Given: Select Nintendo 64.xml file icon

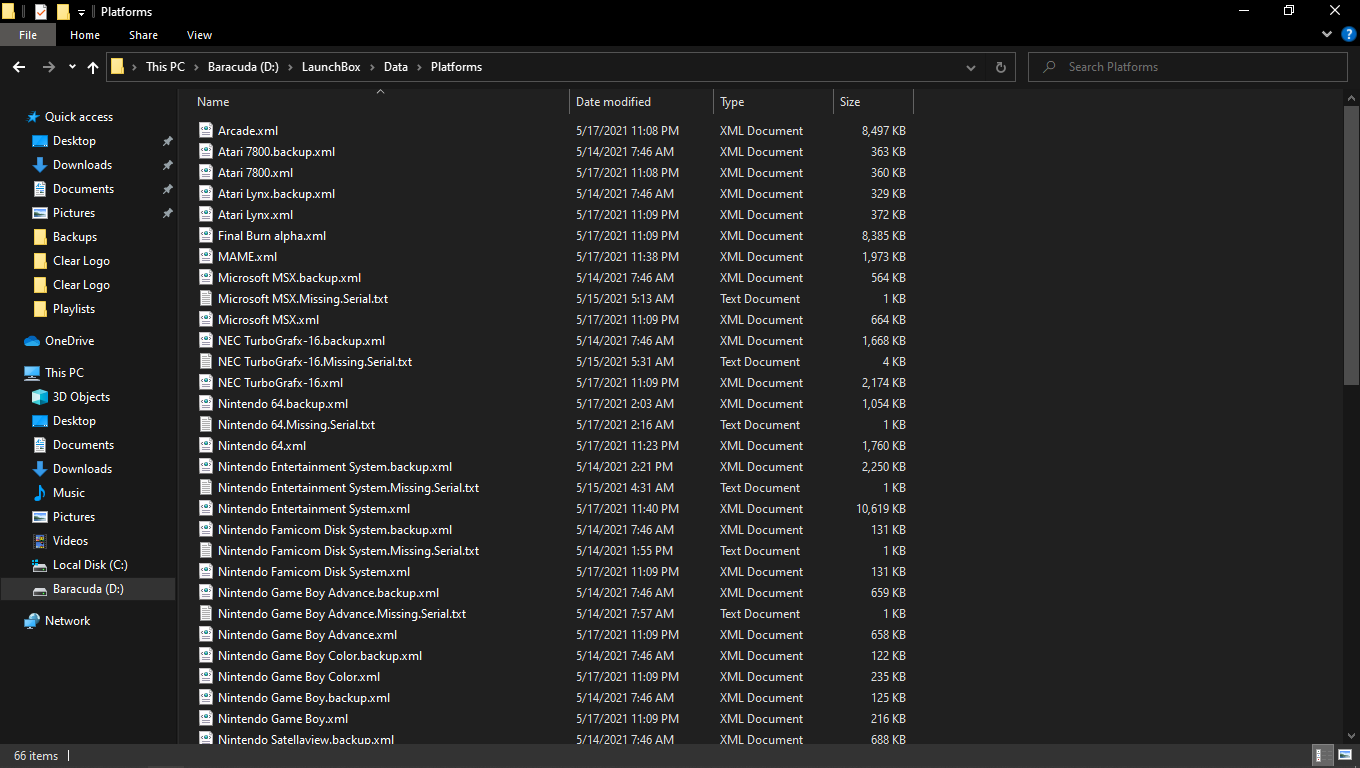Looking at the screenshot, I should point(206,446).
